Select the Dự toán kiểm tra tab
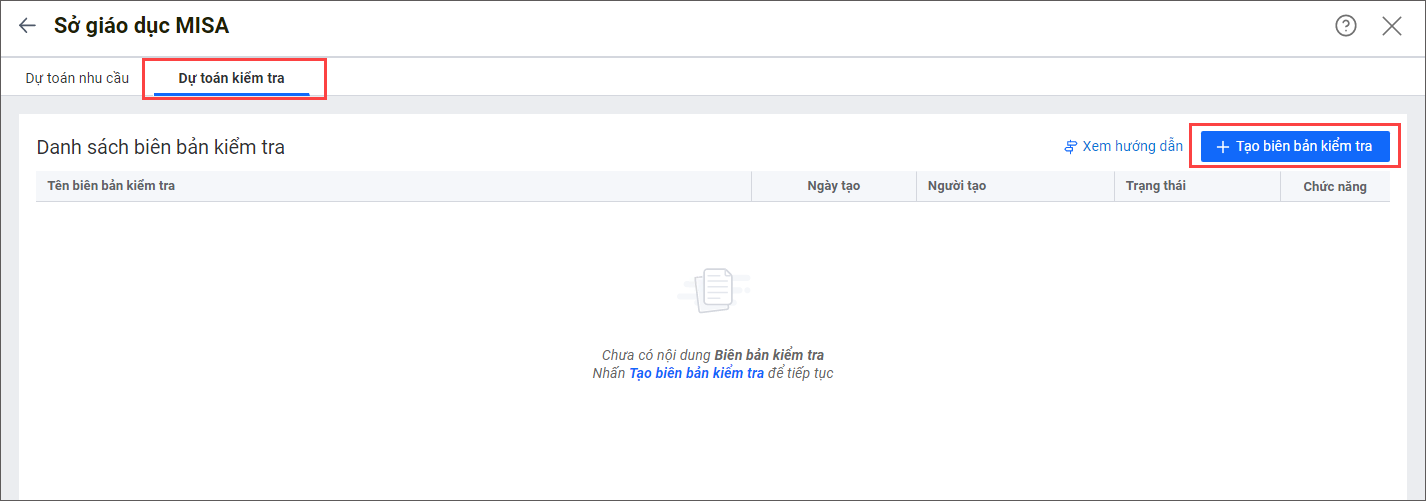The image size is (1426, 501). (231, 78)
